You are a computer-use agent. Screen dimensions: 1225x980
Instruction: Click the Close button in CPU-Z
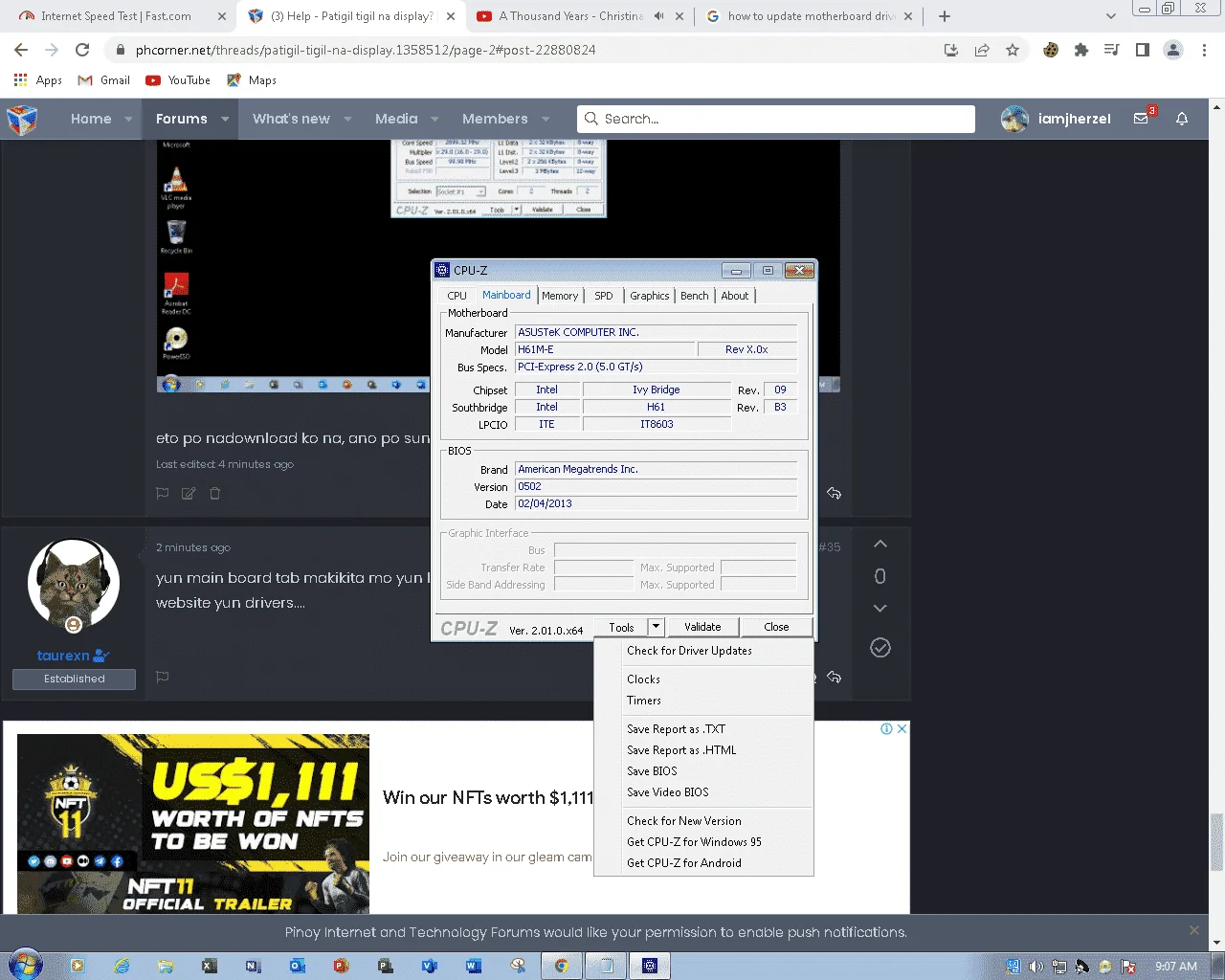[776, 627]
